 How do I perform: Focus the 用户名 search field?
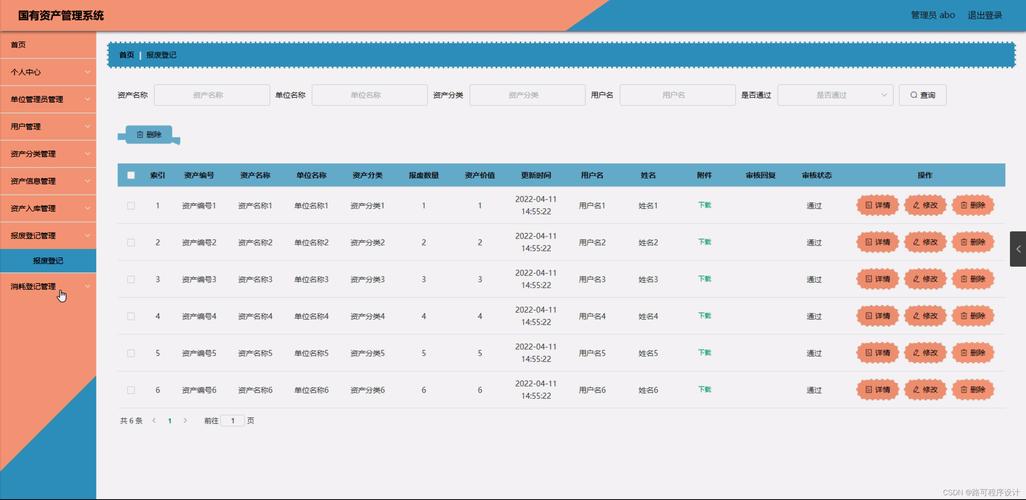click(x=678, y=95)
